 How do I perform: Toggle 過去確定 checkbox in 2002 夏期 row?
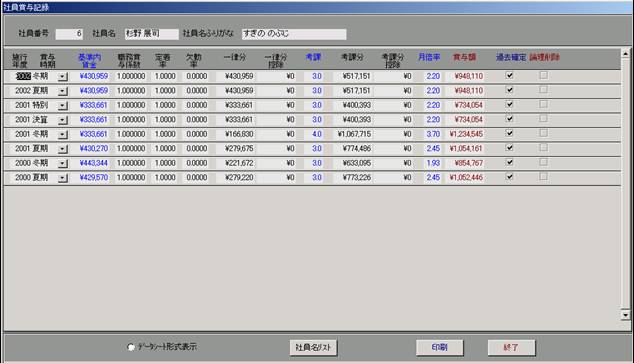(509, 90)
